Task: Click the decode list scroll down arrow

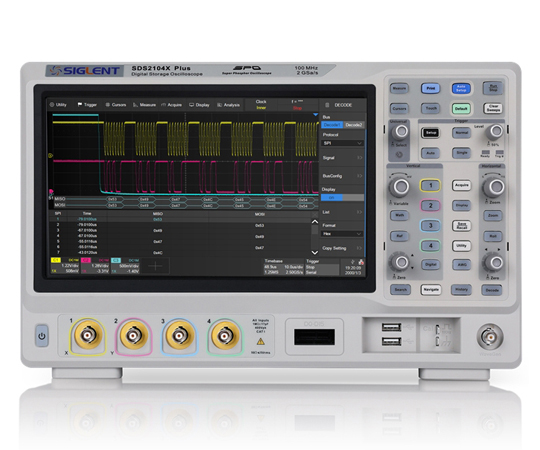Action: click(315, 252)
